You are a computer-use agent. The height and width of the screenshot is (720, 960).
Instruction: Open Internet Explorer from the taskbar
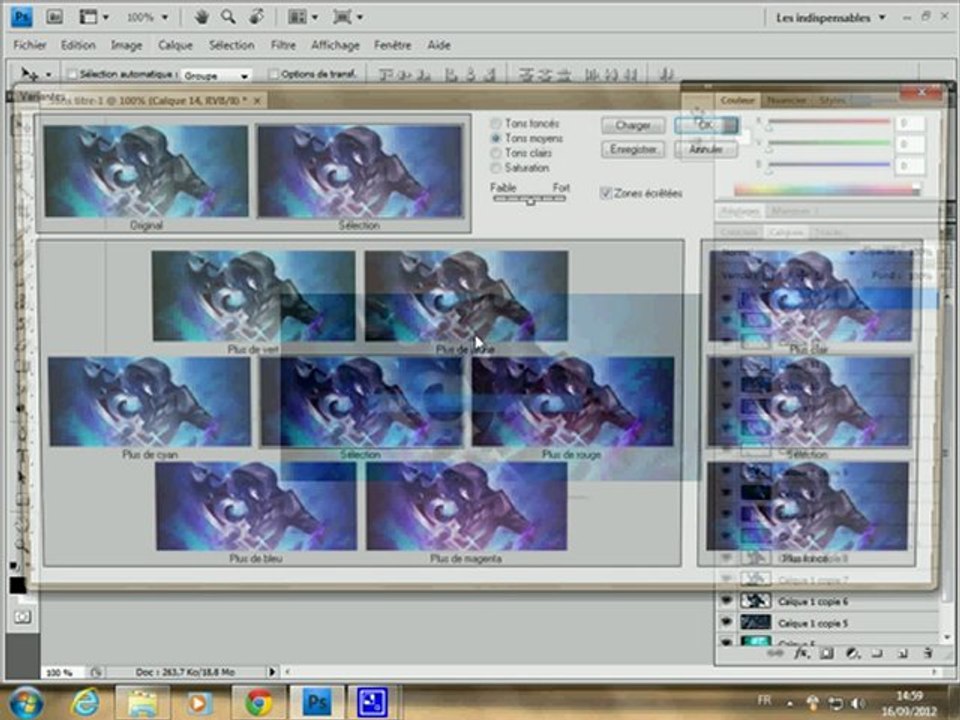point(85,702)
